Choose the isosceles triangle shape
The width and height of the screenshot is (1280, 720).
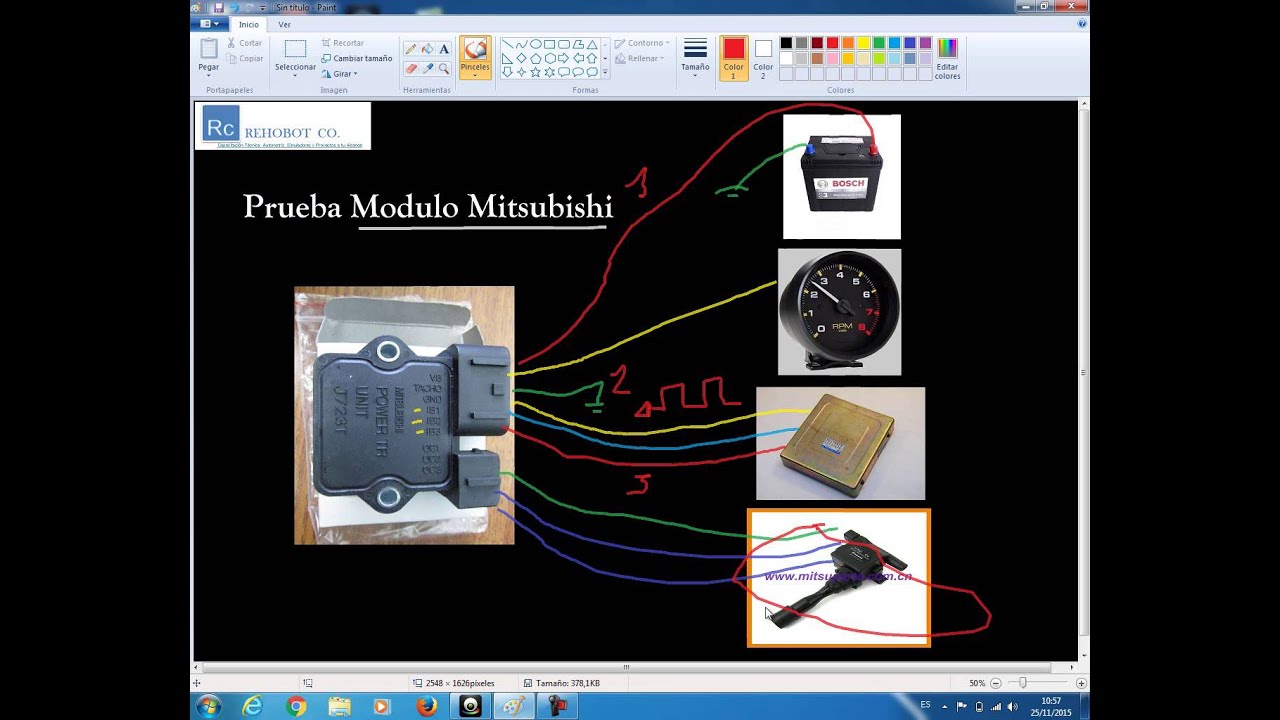pos(592,45)
